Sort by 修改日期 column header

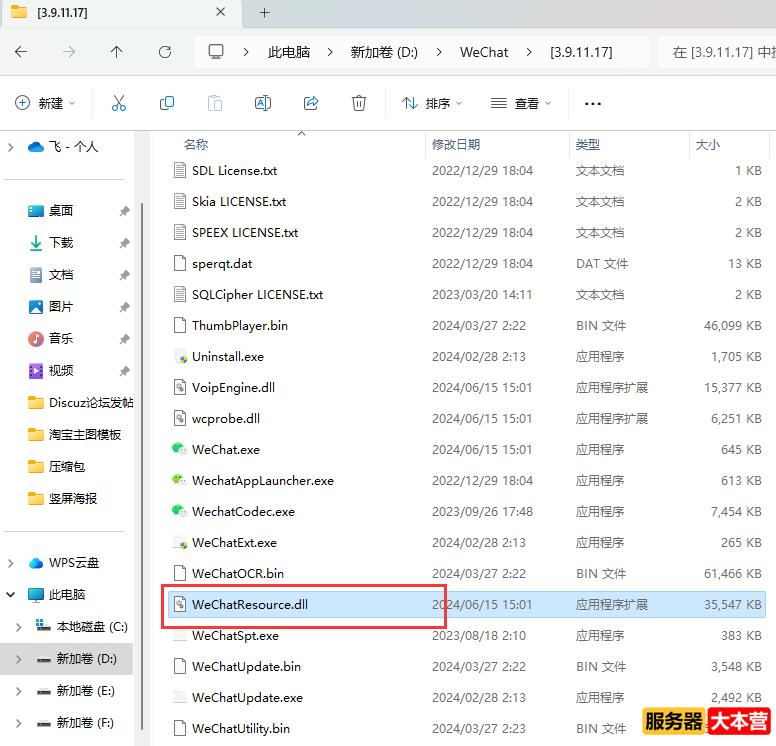(x=456, y=144)
